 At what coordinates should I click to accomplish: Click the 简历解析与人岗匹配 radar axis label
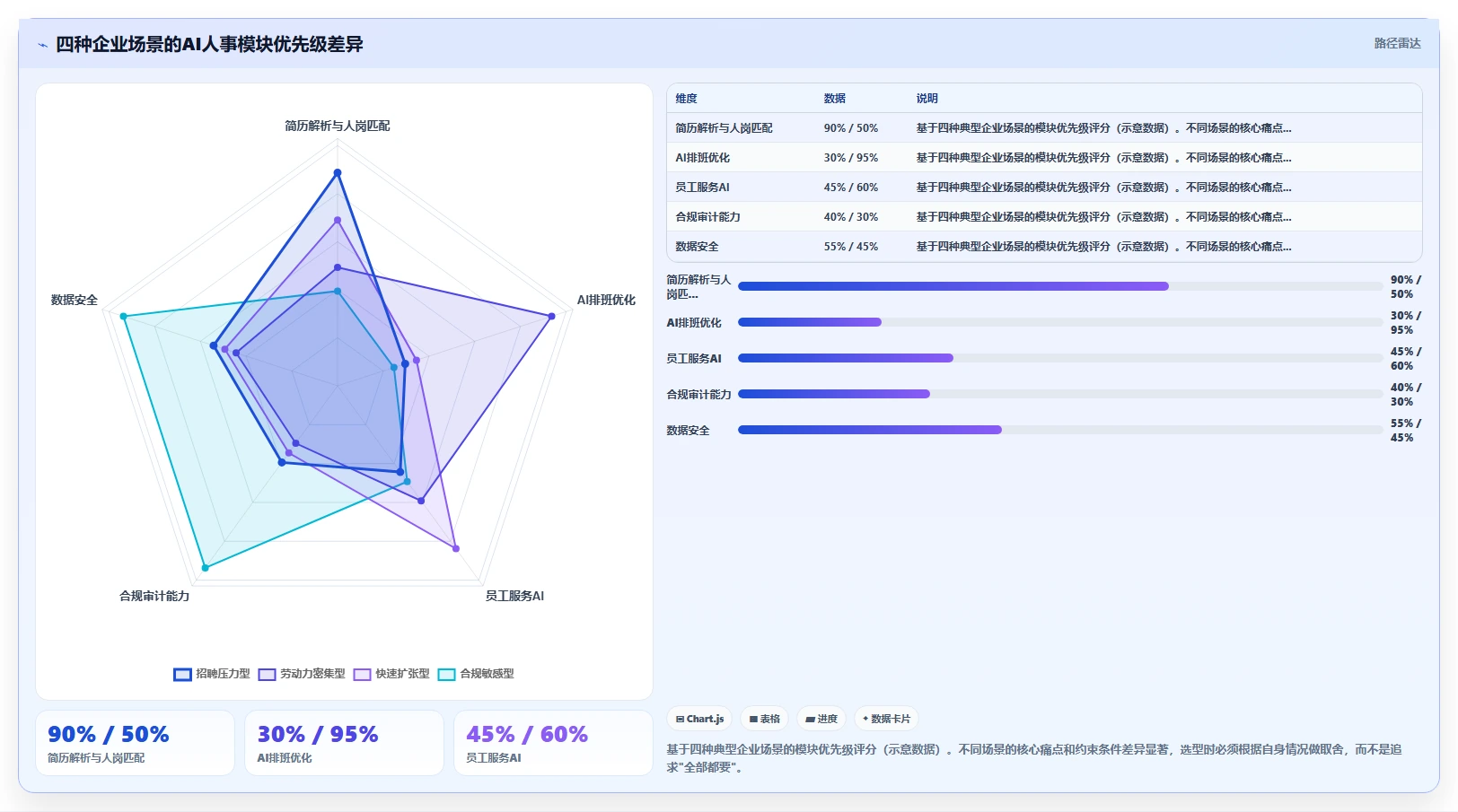pos(338,126)
